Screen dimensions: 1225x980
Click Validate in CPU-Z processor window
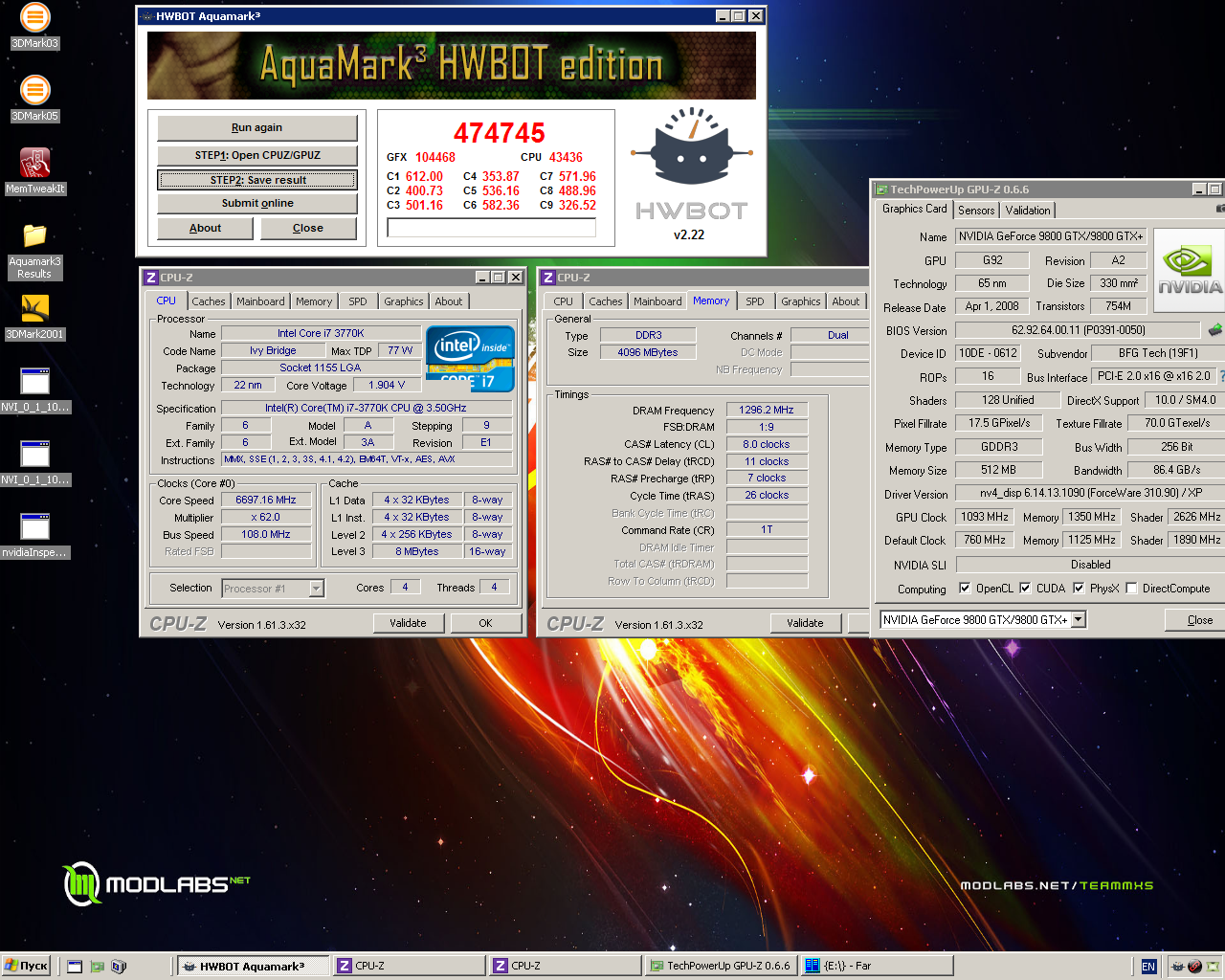pos(408,623)
